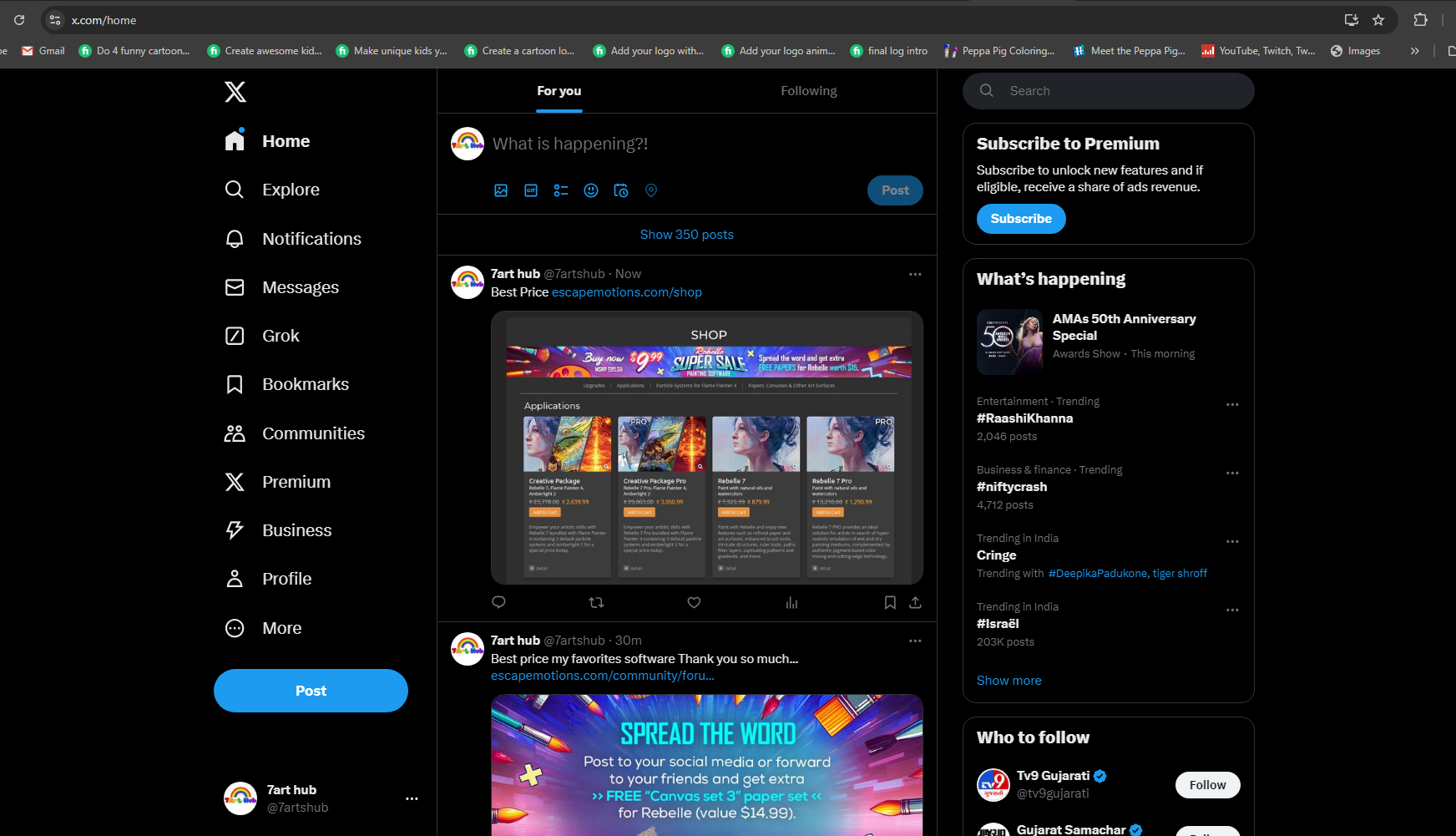Switch to the Following tab
Screen dimensions: 1456x836
[809, 91]
